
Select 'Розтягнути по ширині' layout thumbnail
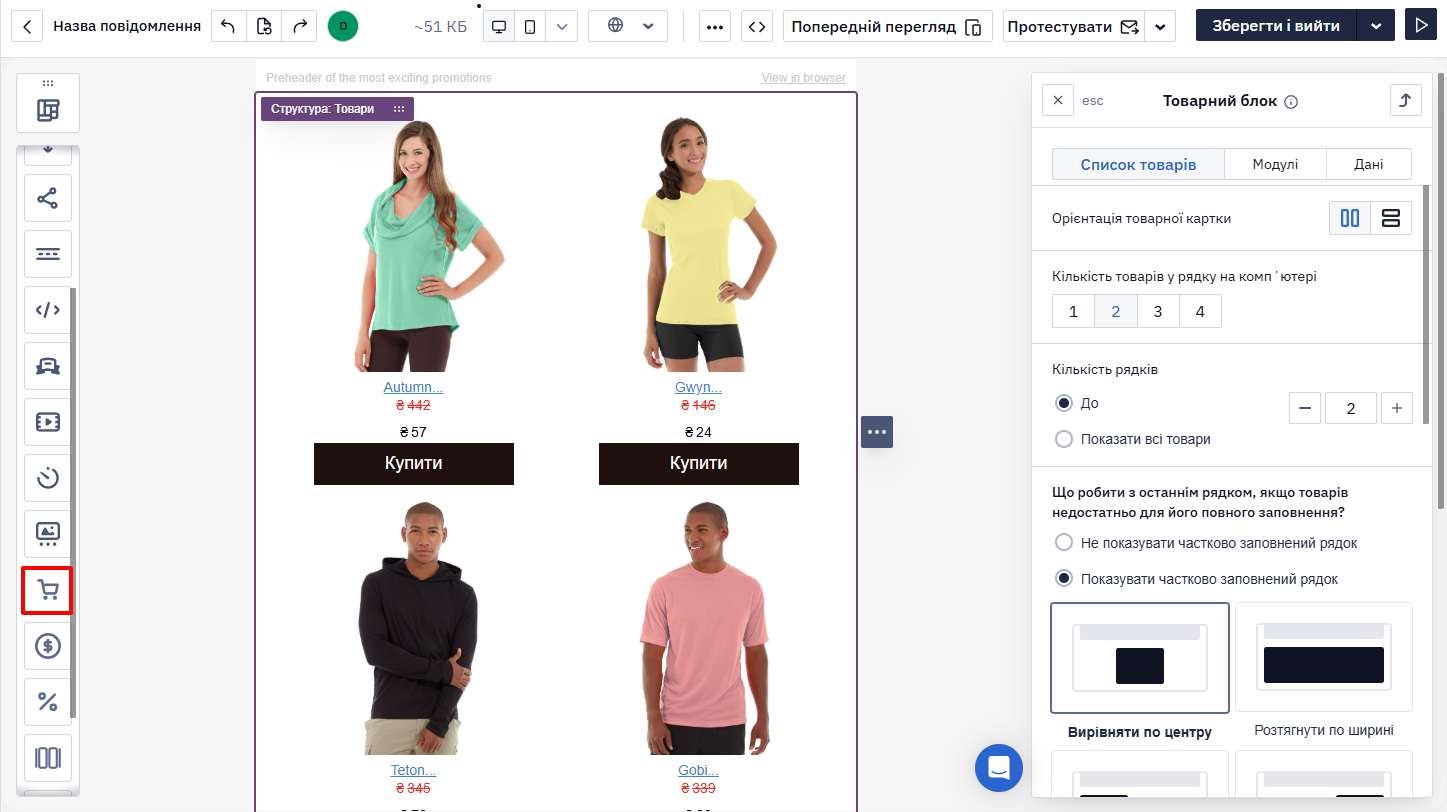click(1324, 657)
